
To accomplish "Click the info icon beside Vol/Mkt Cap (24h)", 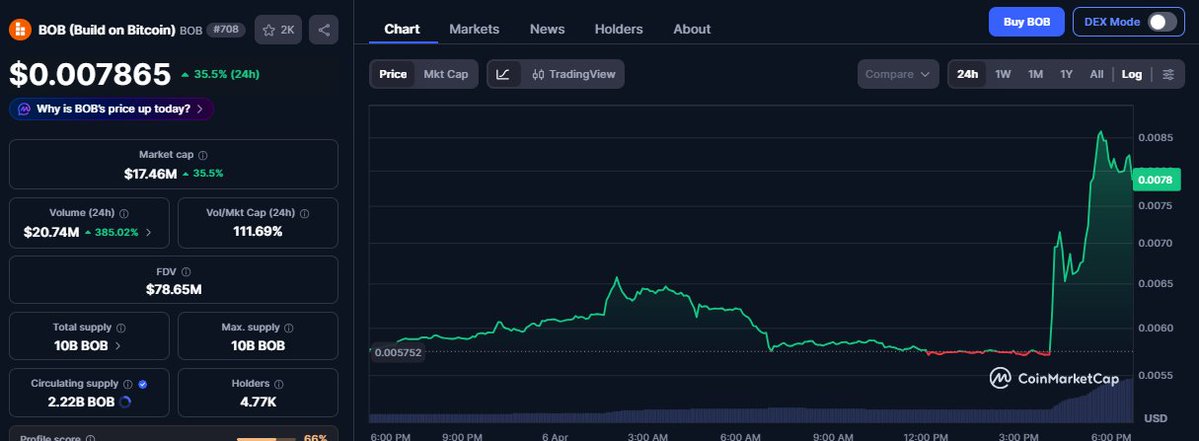I will [304, 214].
